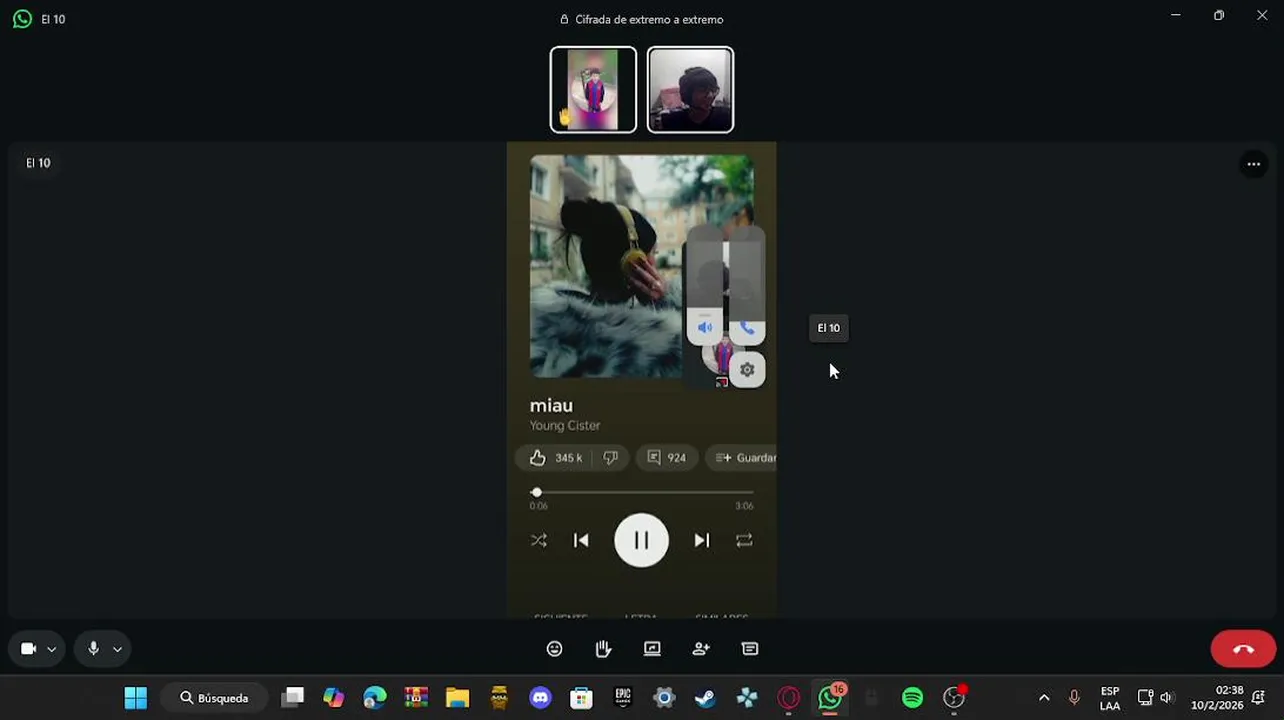Click the call volume slider in overlay
The height and width of the screenshot is (720, 1284).
click(747, 285)
